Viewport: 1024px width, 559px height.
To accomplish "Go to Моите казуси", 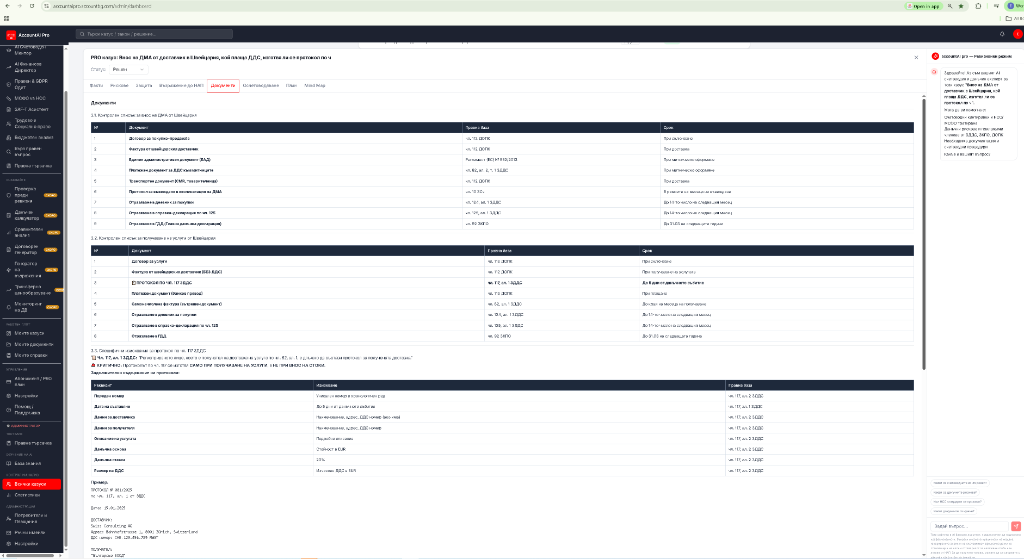I will 30,333.
